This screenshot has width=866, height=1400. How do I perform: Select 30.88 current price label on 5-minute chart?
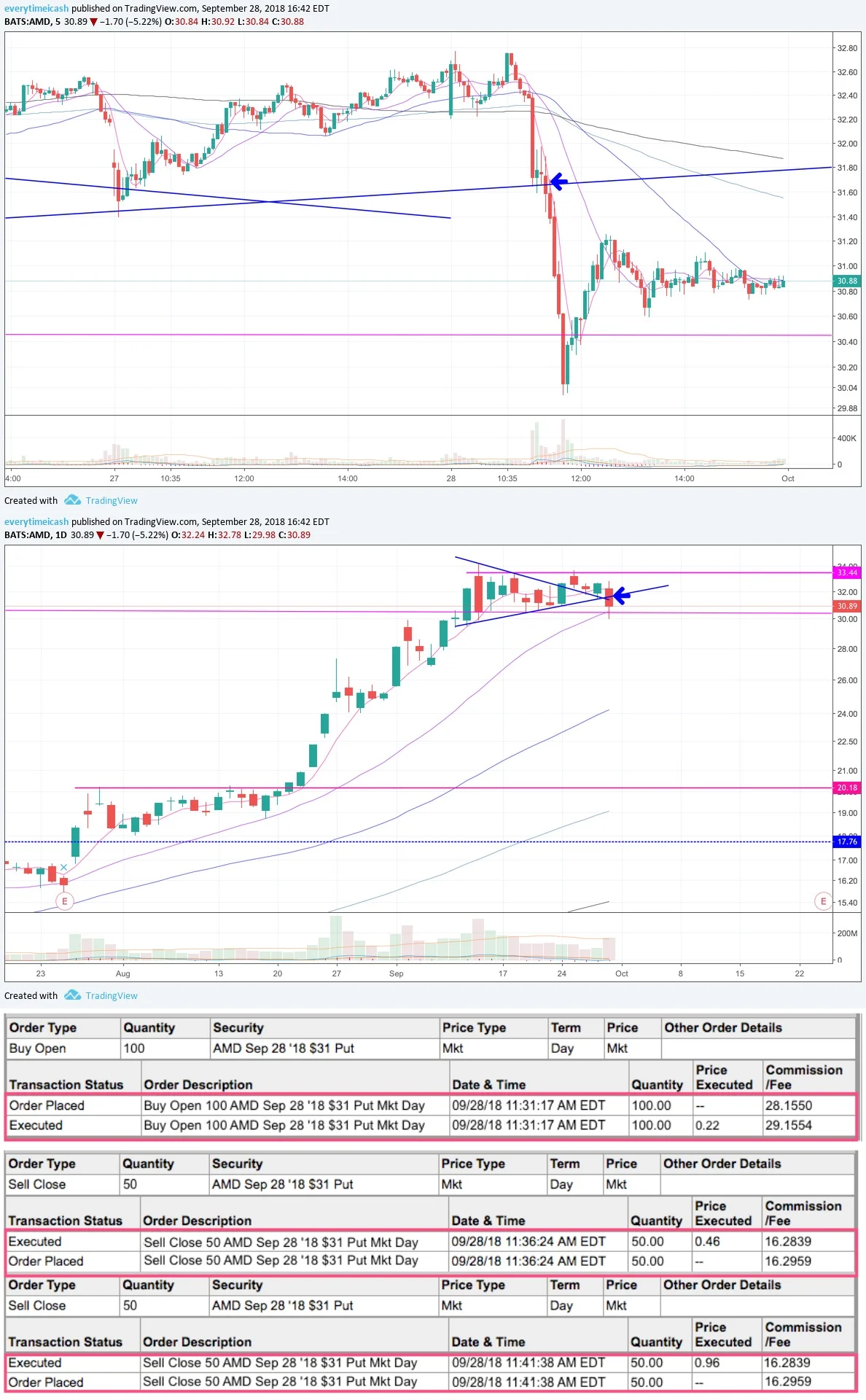pos(846,281)
